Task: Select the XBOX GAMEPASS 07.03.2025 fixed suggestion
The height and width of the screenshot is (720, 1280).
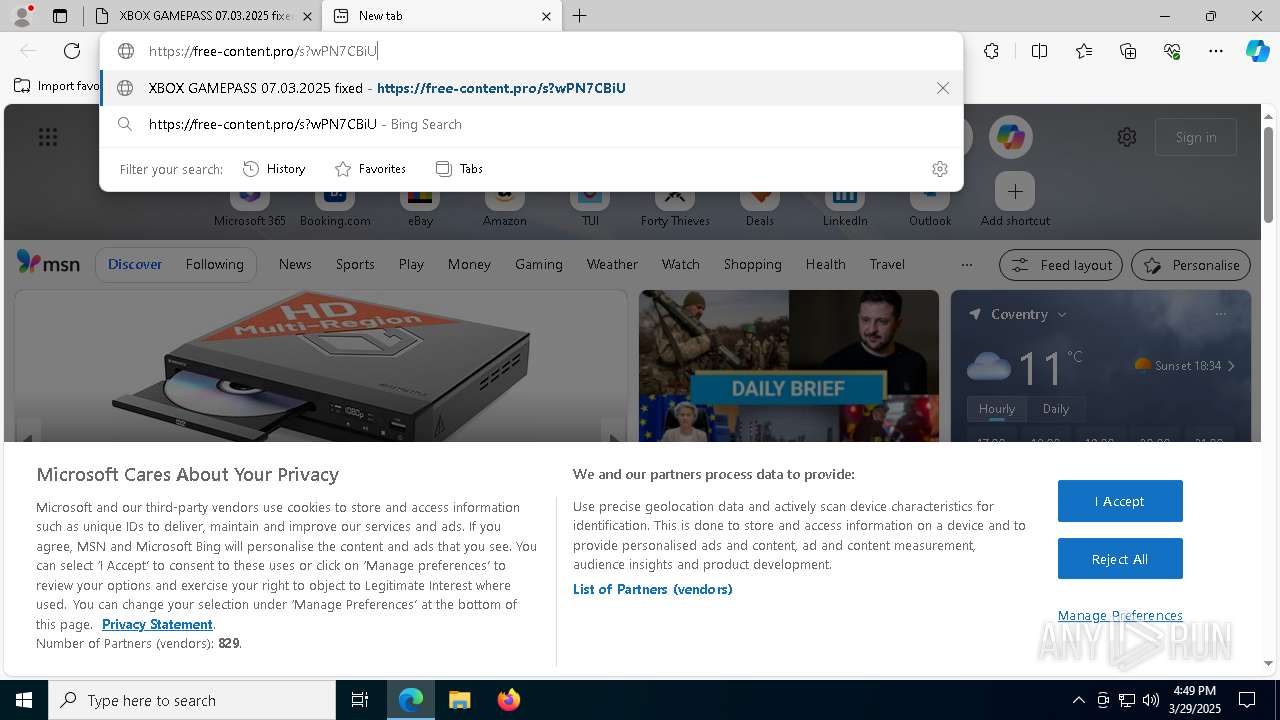Action: click(x=531, y=88)
